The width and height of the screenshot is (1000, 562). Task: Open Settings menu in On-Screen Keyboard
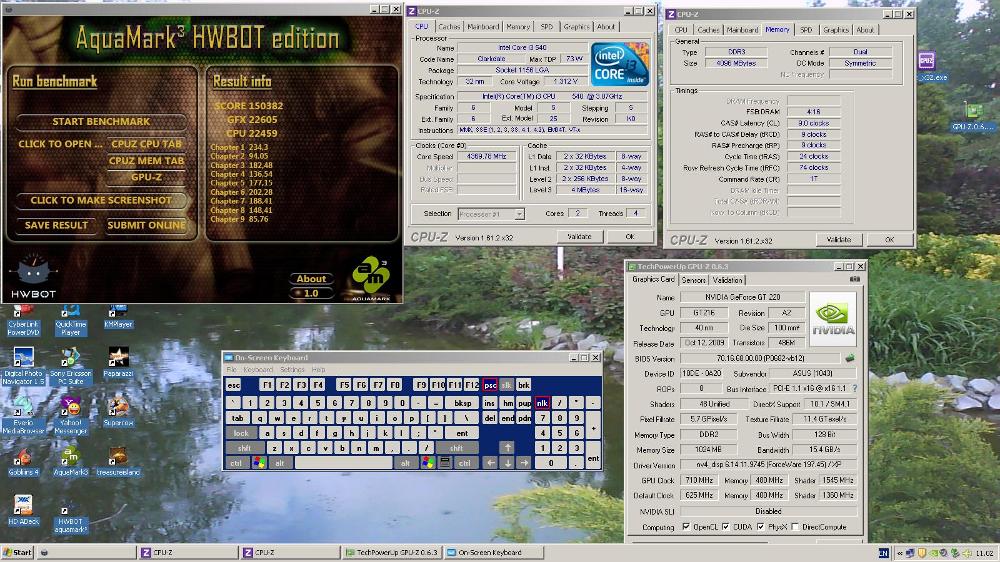coord(293,370)
